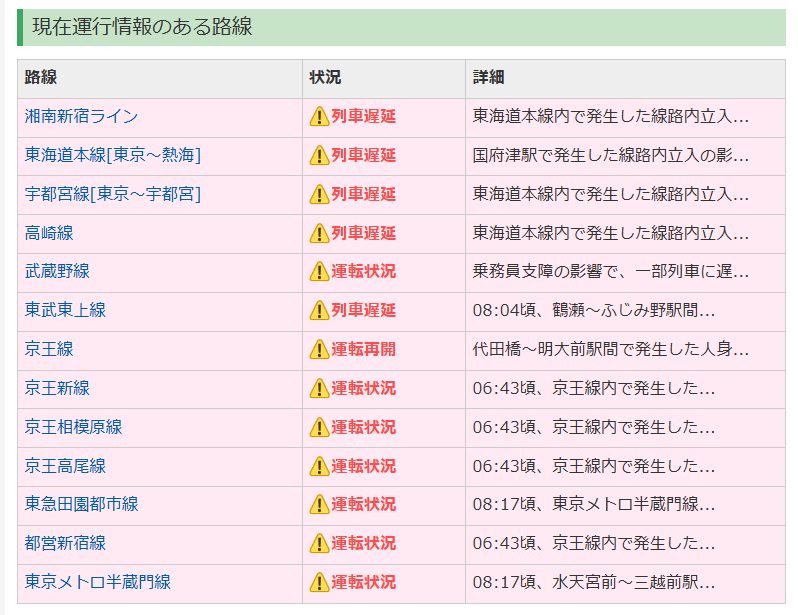This screenshot has width=798, height=615.
Task: Click detail text starting 08:17頃、東京メトロ半蔵門線
Action: [594, 505]
